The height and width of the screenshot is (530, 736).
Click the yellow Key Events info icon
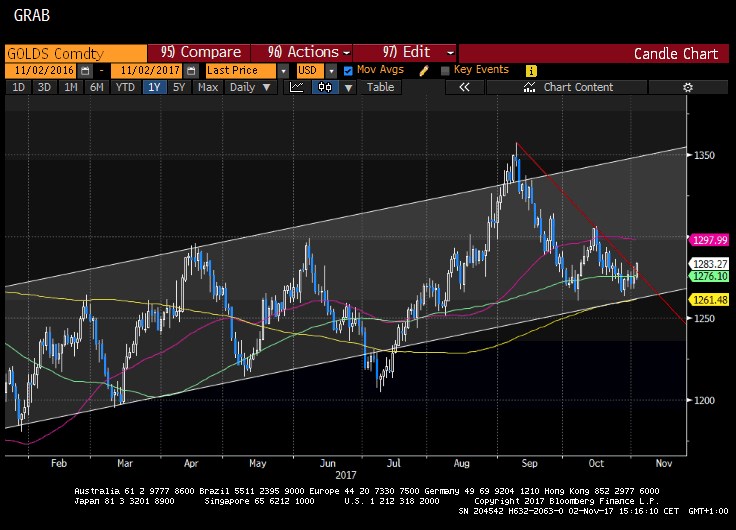tap(530, 71)
